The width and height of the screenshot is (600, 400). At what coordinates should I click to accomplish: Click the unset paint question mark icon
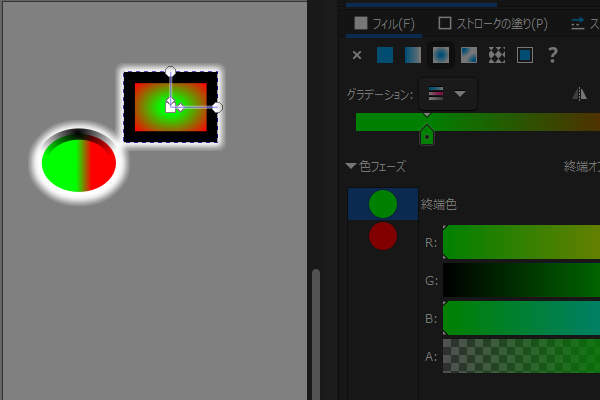(553, 55)
